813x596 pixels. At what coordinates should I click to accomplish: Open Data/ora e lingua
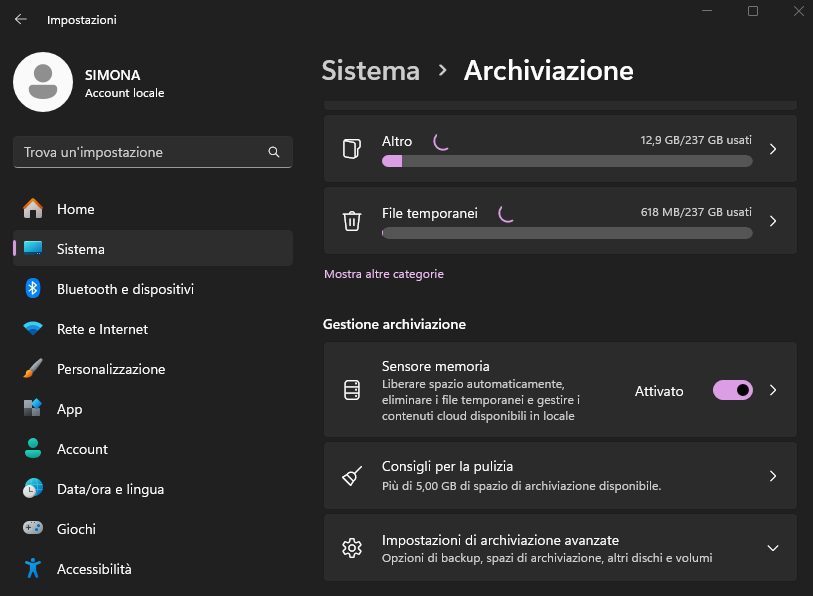click(153, 488)
